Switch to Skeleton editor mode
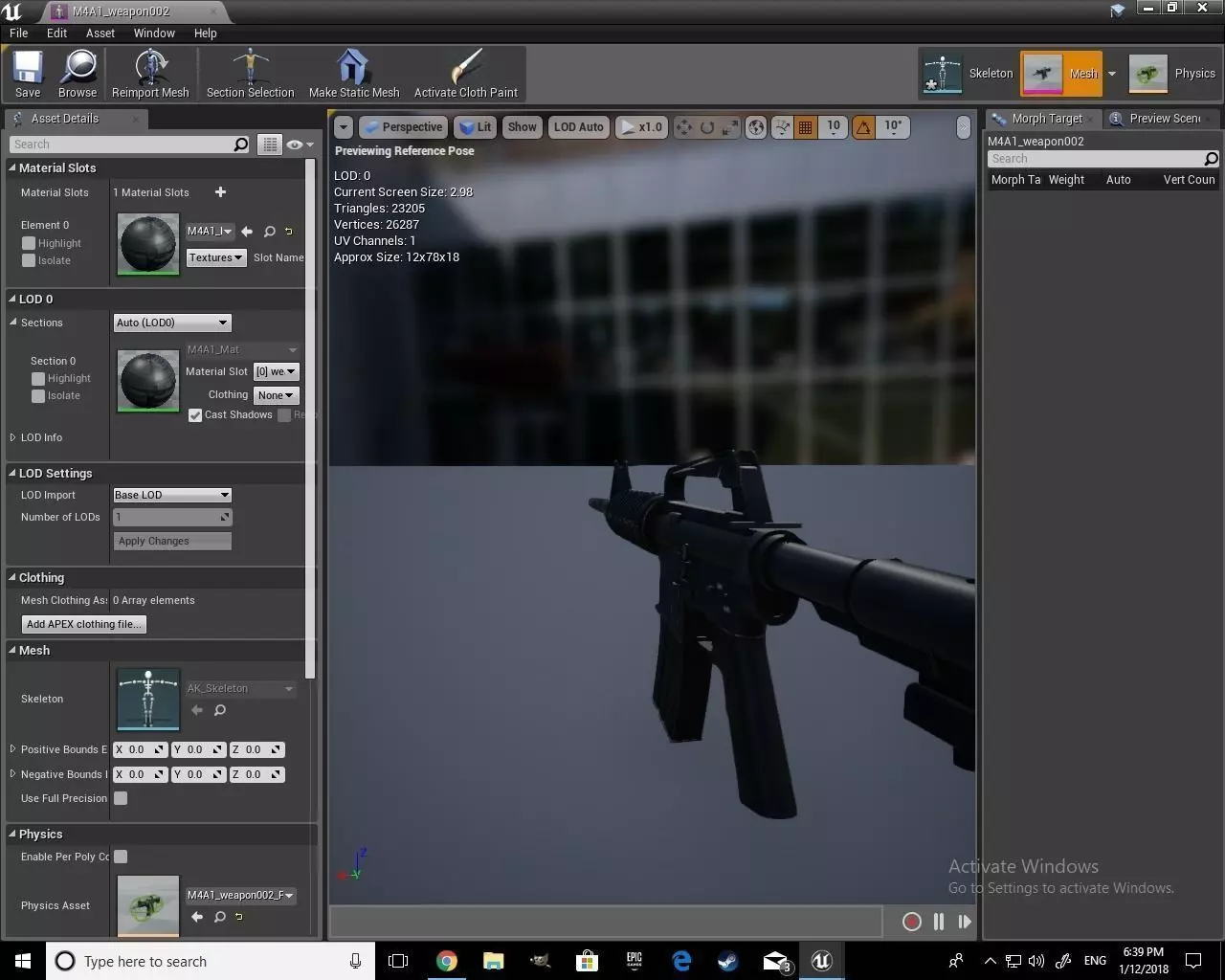This screenshot has height=980, width=1225. [x=969, y=74]
